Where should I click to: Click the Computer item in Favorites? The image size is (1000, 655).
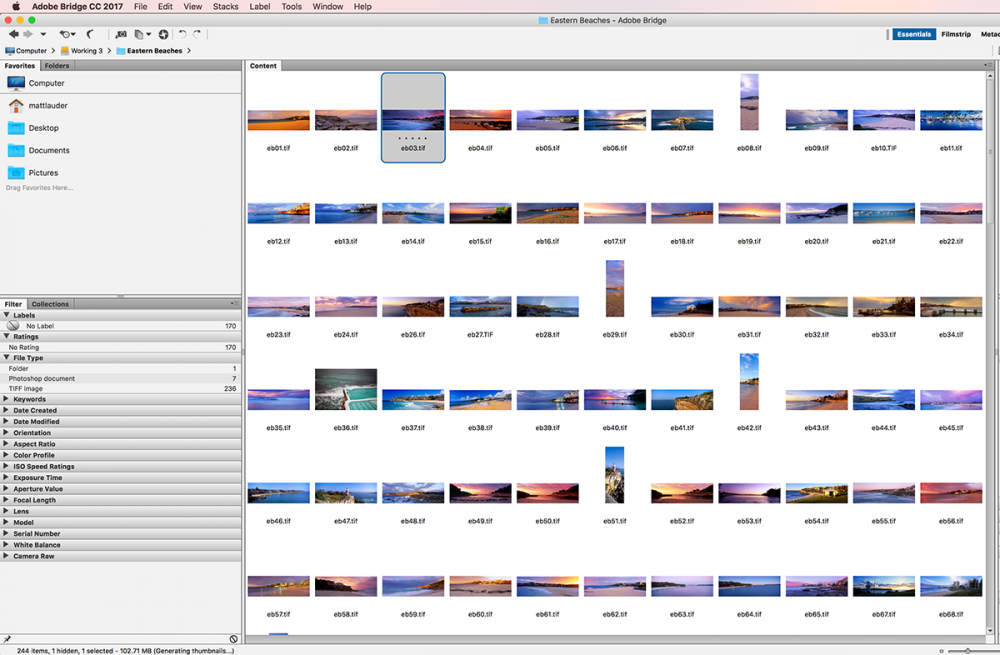click(x=48, y=83)
